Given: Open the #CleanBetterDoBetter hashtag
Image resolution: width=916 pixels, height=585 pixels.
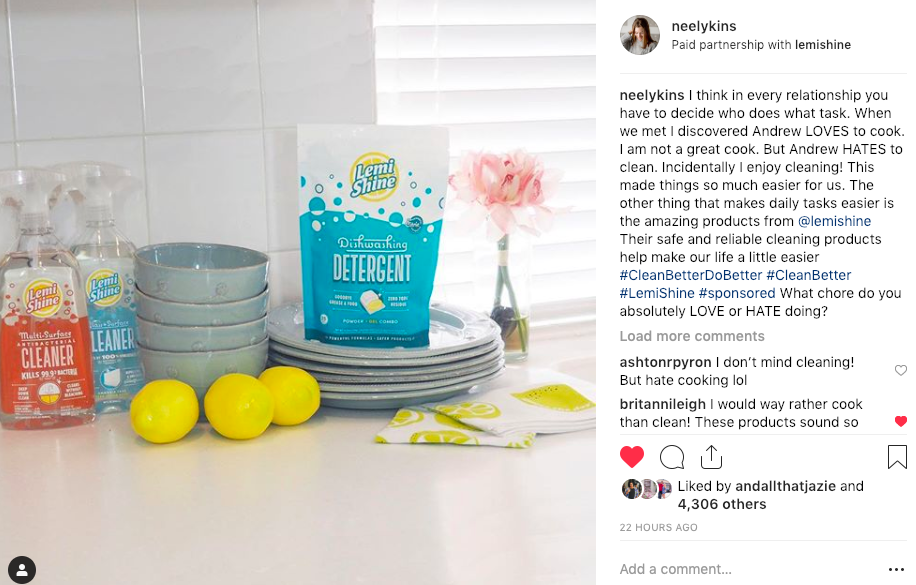Looking at the screenshot, I should point(691,275).
